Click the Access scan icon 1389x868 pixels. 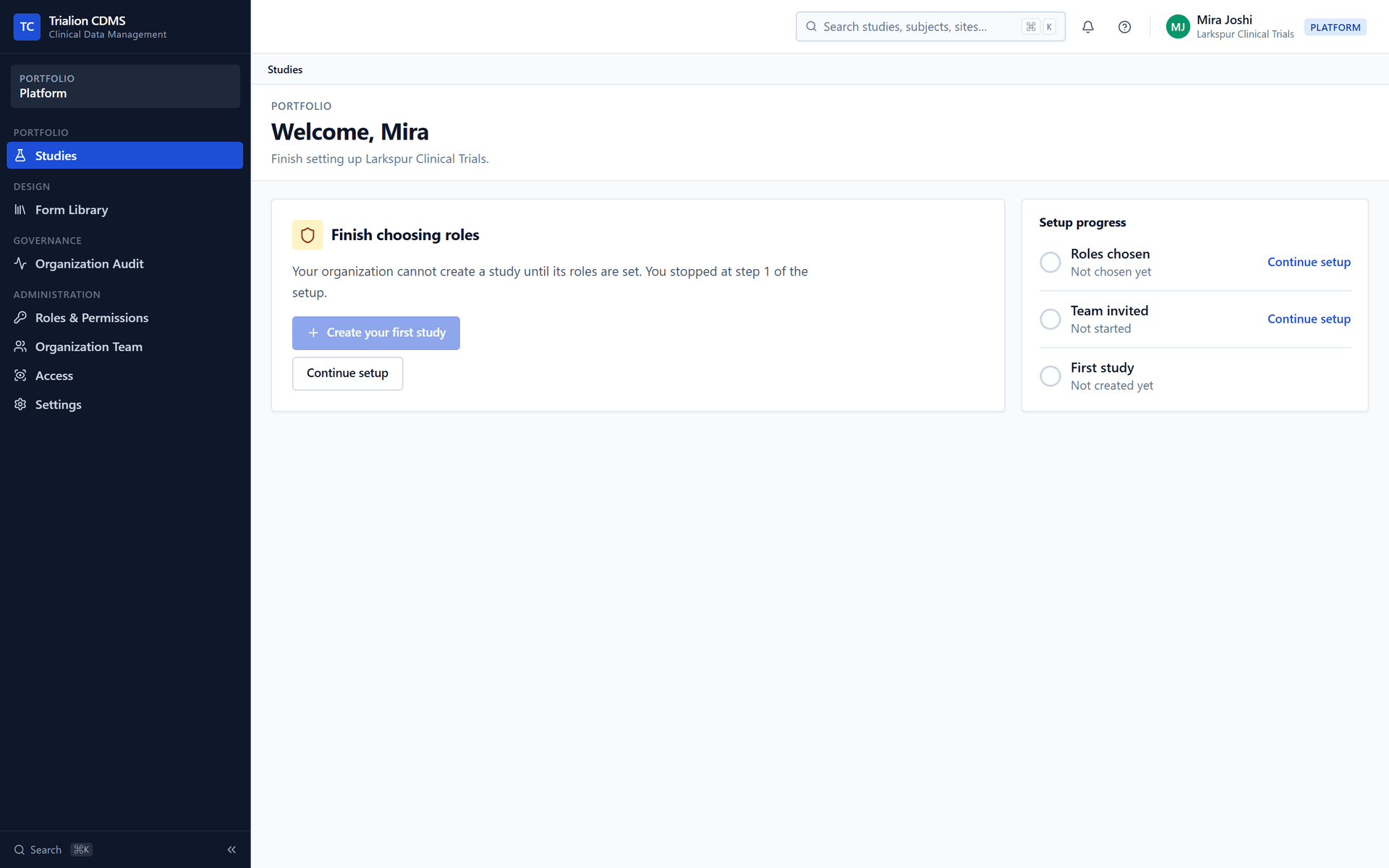click(20, 375)
